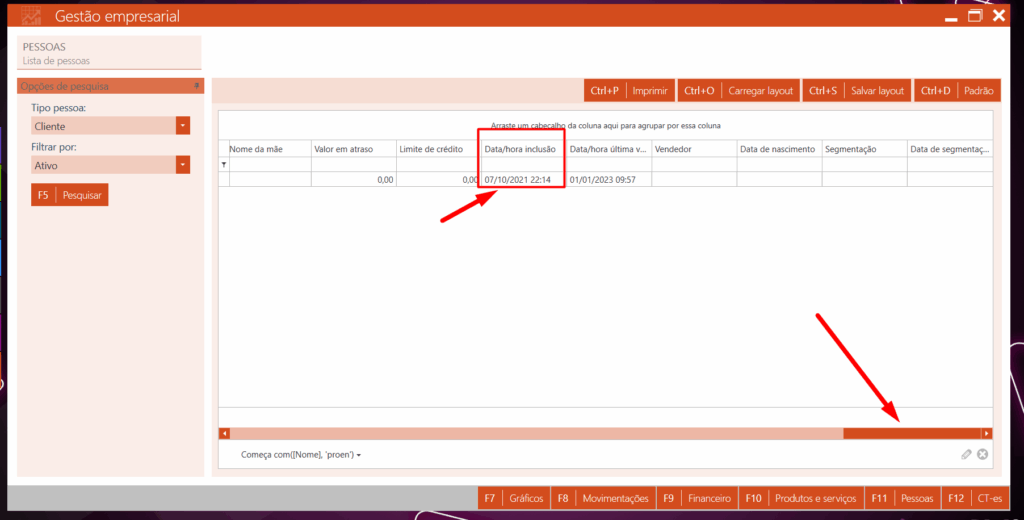Click the app logo in the title bar
The width and height of the screenshot is (1024, 520).
pyautogui.click(x=32, y=16)
